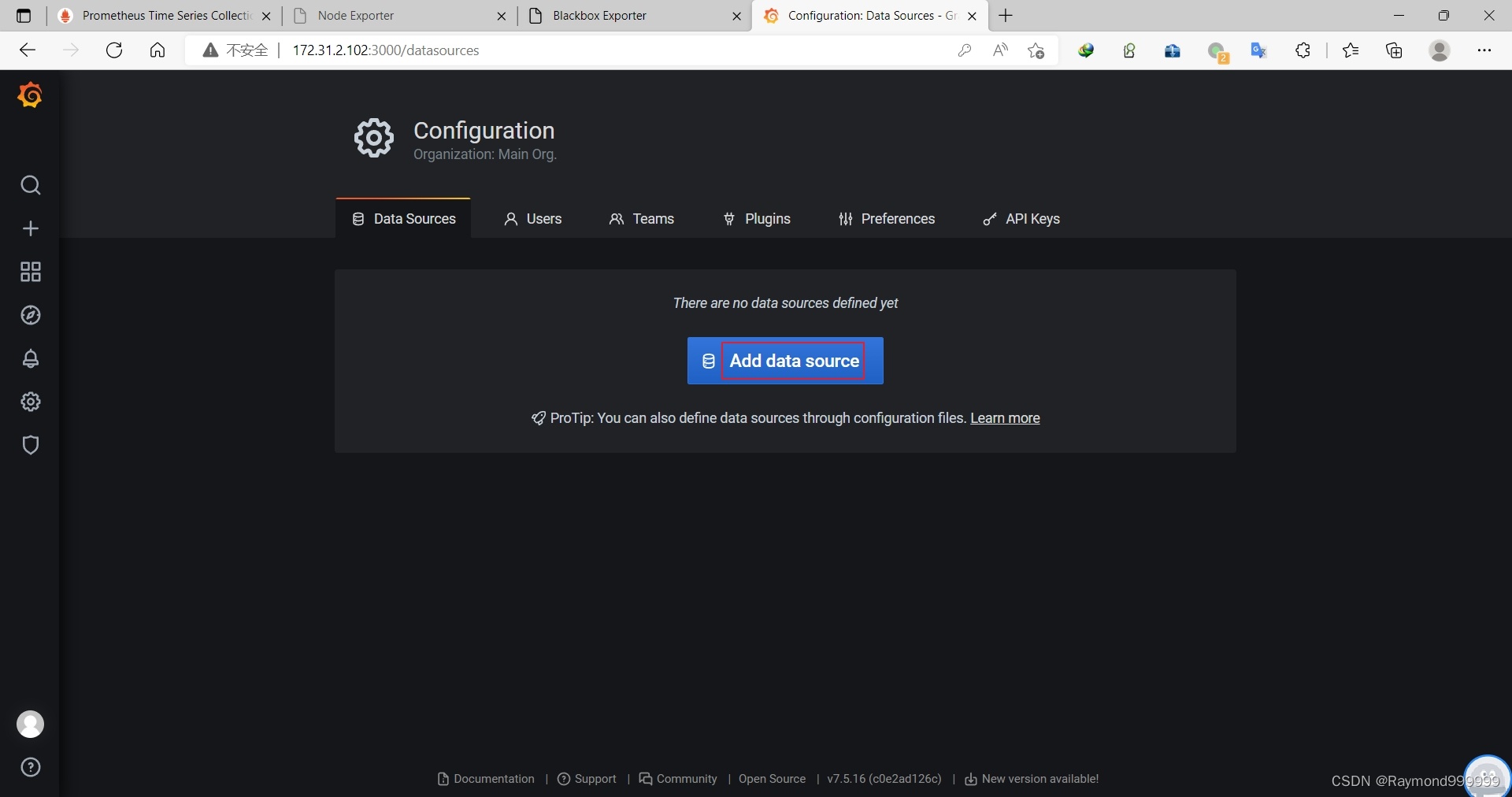Click the Grafana logo home icon
This screenshot has height=797, width=1512.
point(30,95)
